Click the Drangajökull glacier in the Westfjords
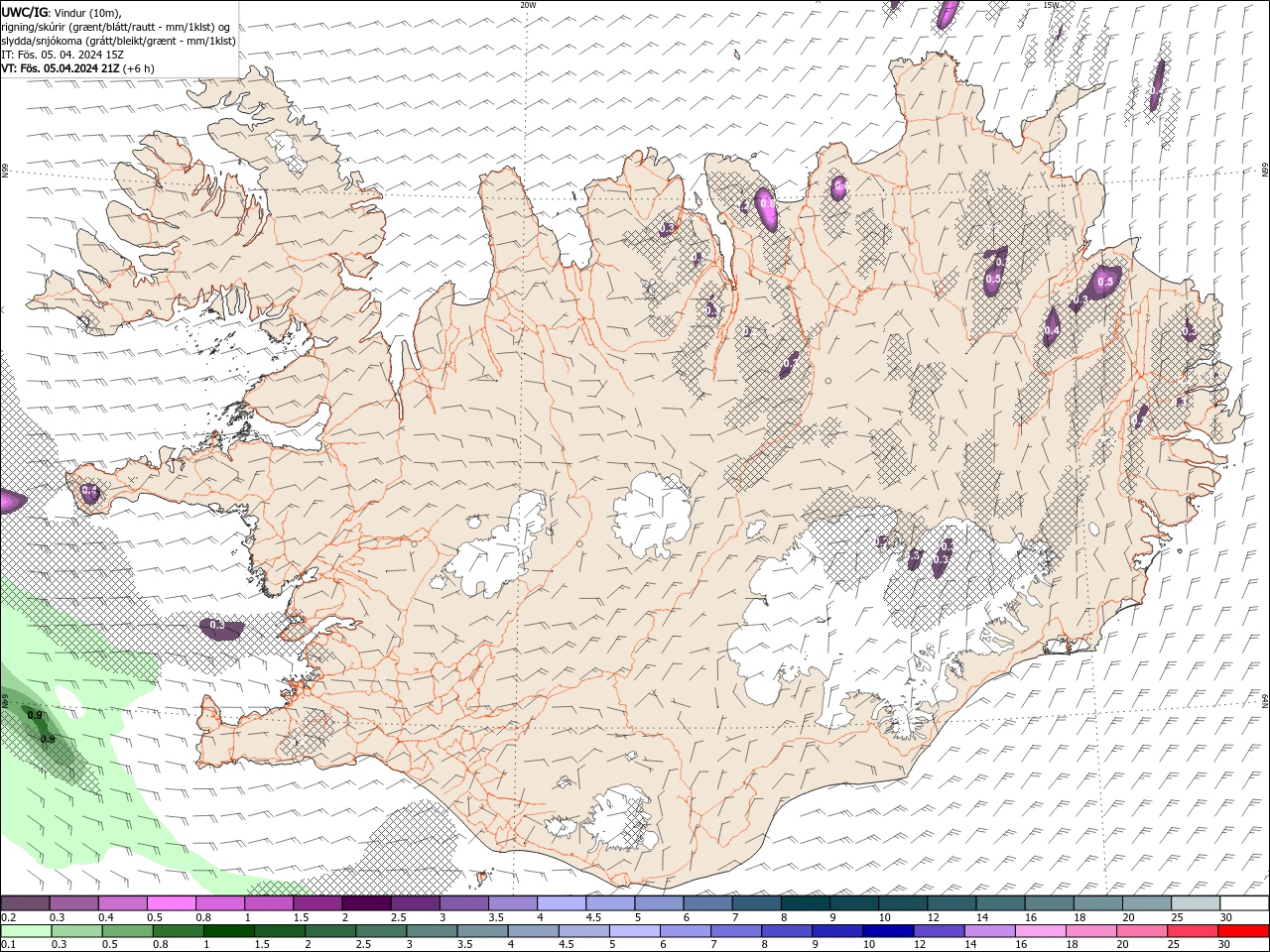Image resolution: width=1270 pixels, height=952 pixels. point(289,152)
